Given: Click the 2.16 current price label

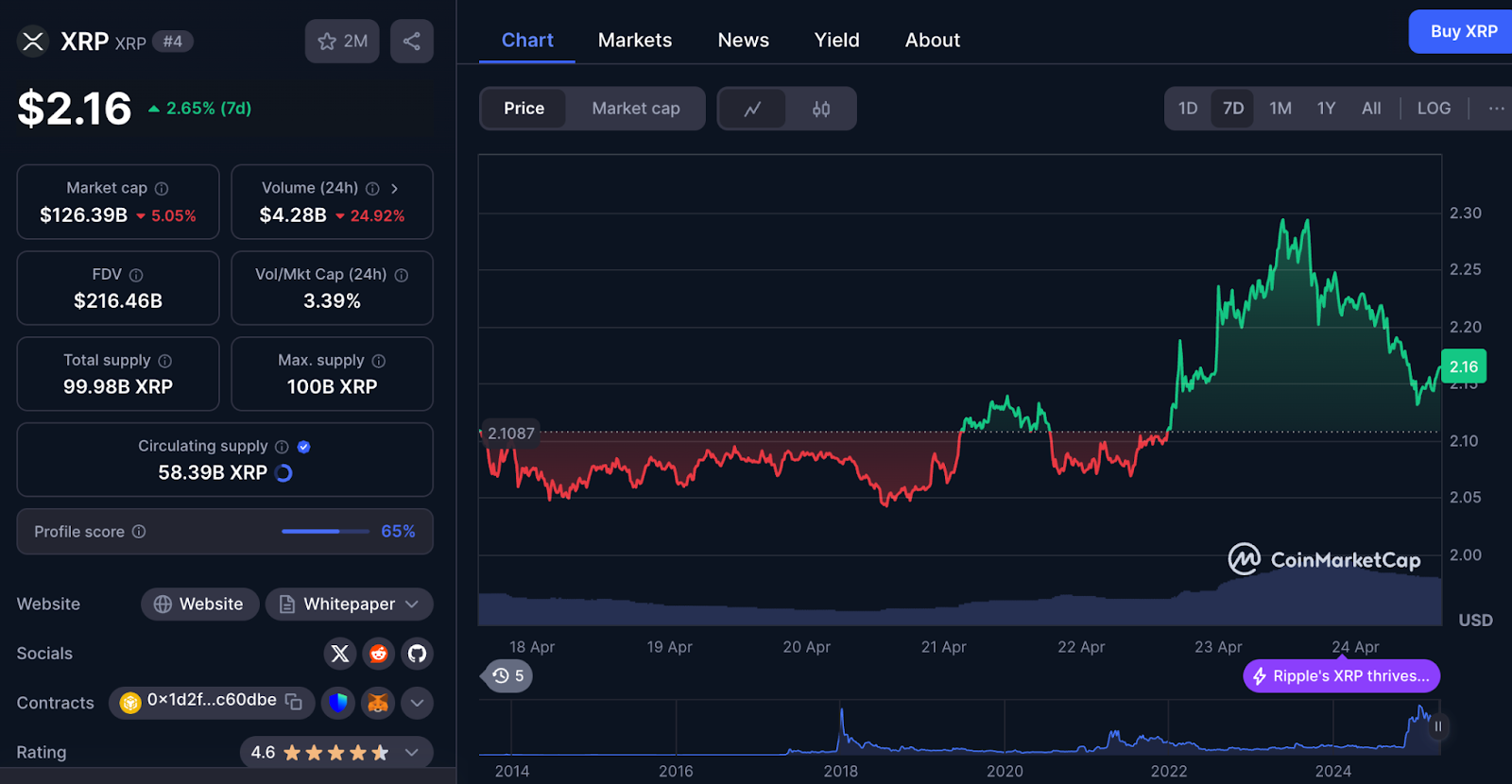Looking at the screenshot, I should click(1464, 366).
